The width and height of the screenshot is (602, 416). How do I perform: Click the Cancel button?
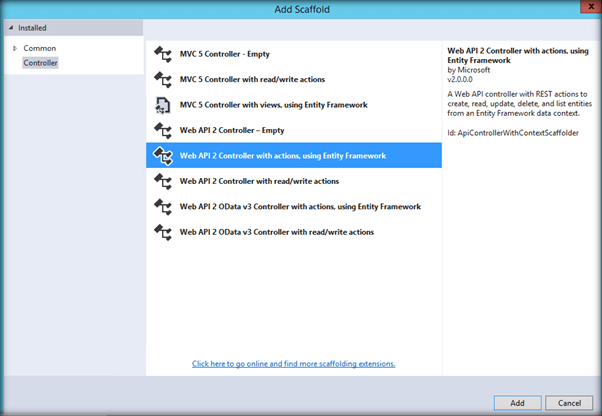click(569, 403)
